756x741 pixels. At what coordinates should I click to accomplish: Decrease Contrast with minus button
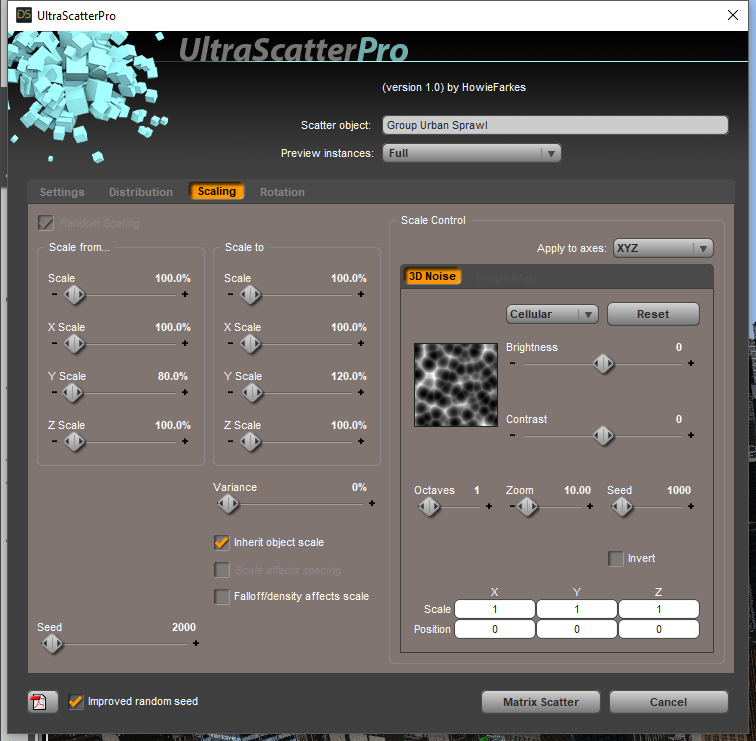click(x=513, y=435)
